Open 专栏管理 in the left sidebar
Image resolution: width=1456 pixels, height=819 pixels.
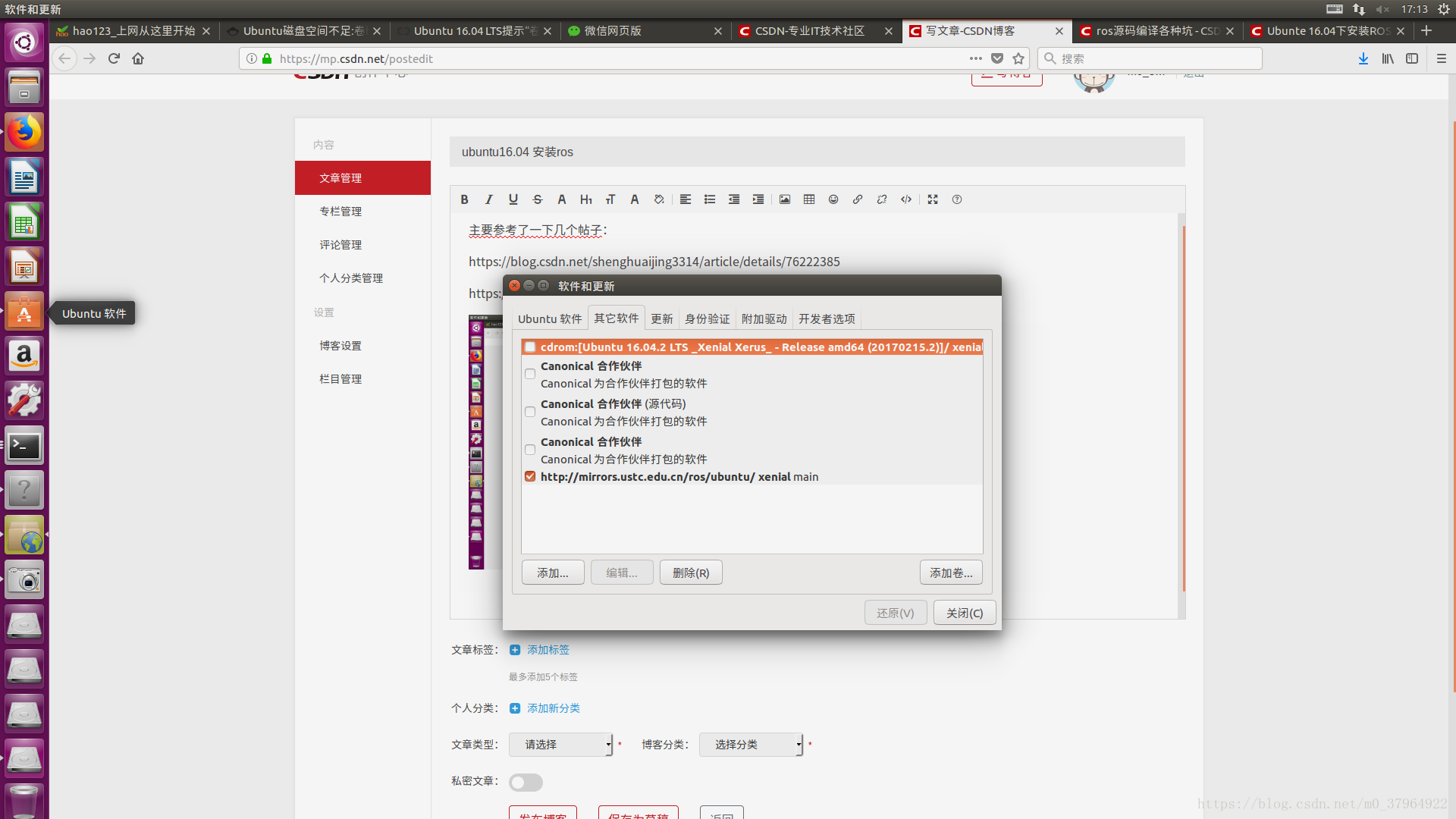point(340,212)
